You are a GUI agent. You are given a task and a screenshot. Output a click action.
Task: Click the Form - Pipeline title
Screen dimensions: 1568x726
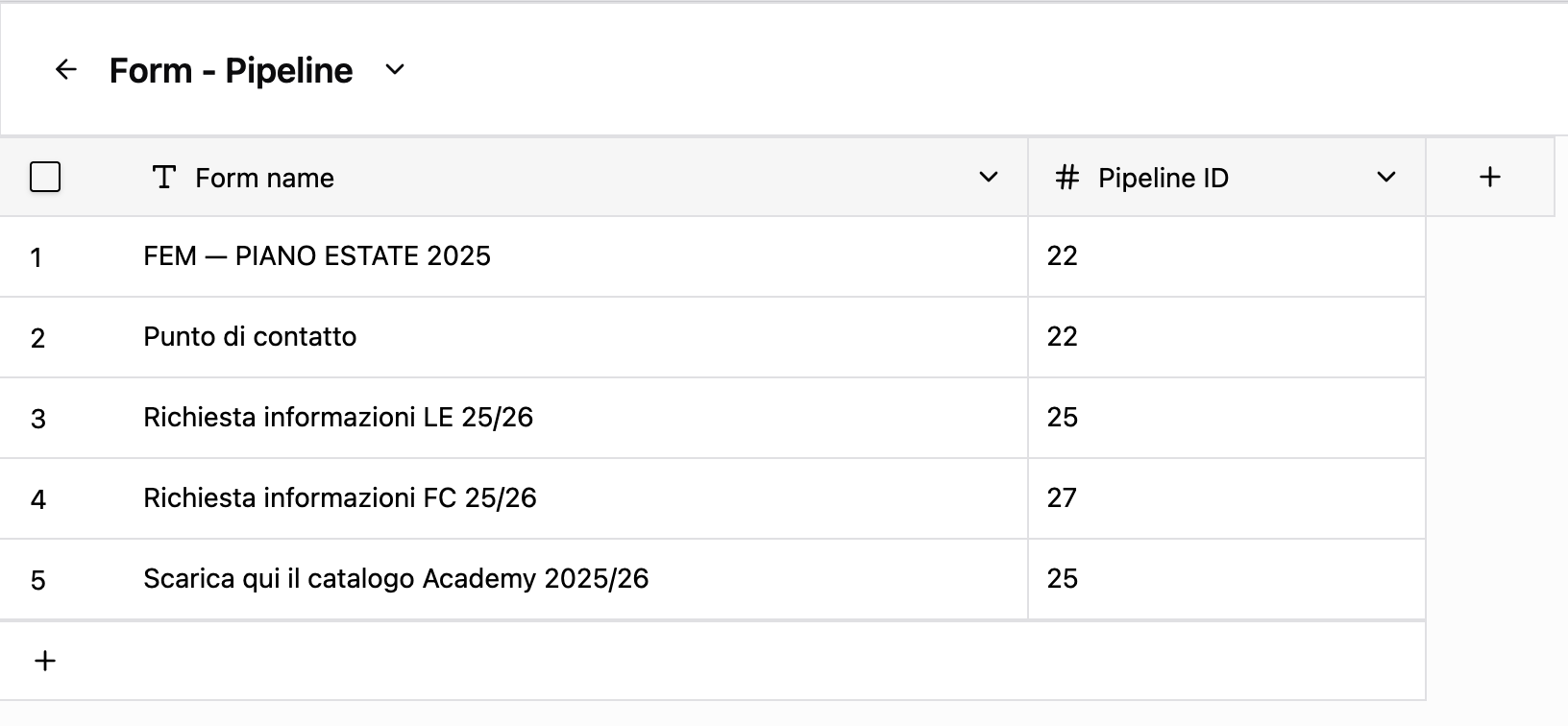tap(231, 70)
